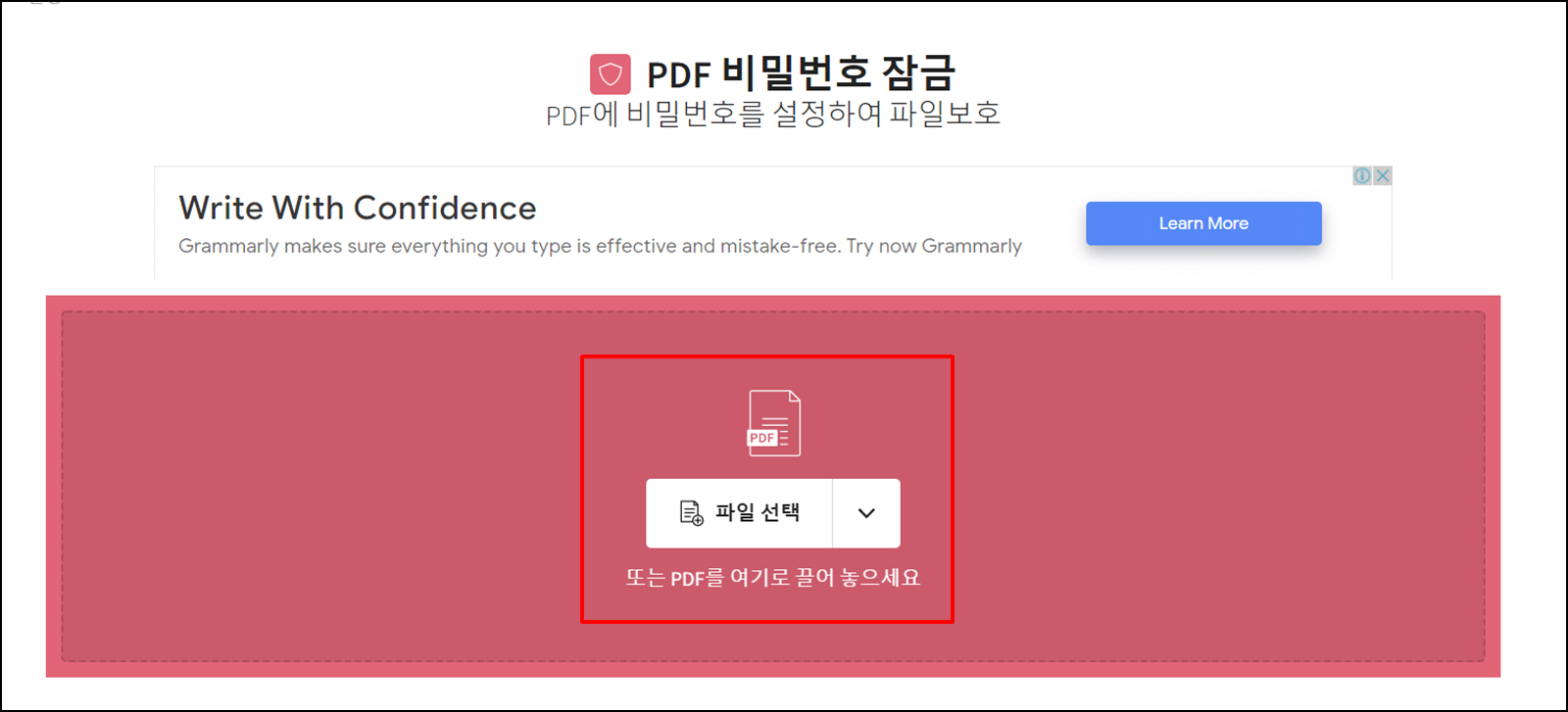Expand the dropdown arrow beside 파일 선택

point(866,513)
